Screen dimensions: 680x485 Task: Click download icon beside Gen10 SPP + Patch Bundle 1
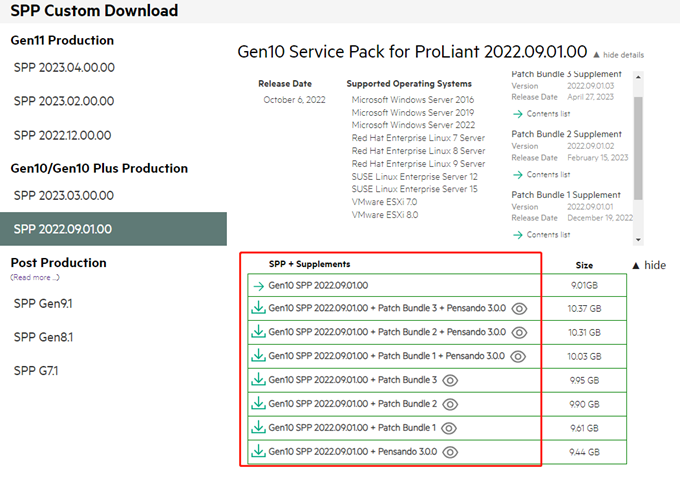tap(258, 428)
